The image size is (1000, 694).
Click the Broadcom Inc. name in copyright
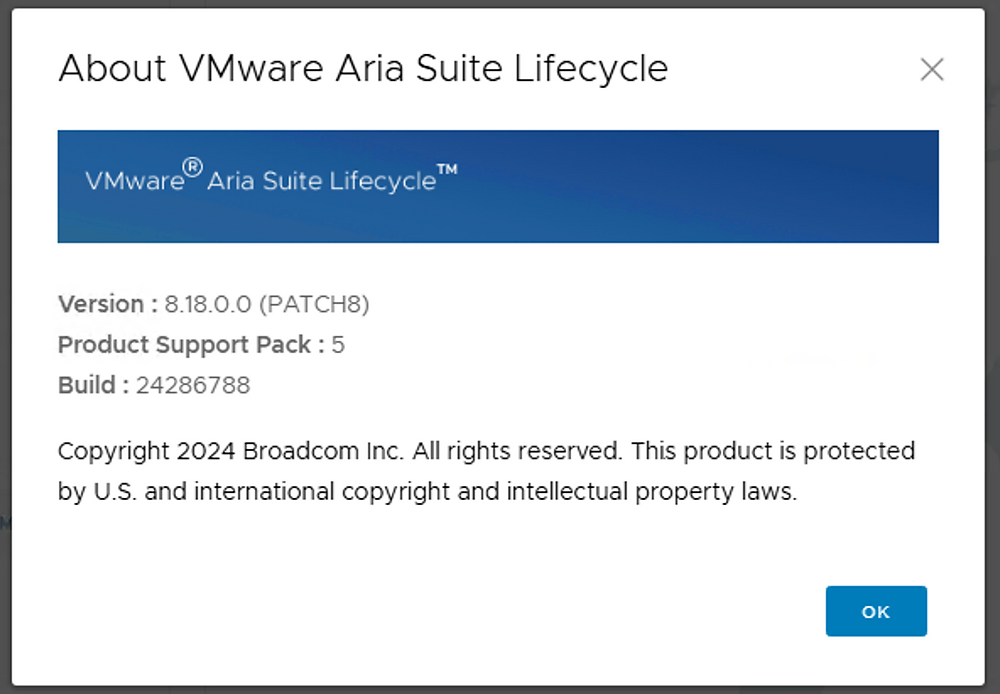pyautogui.click(x=323, y=451)
